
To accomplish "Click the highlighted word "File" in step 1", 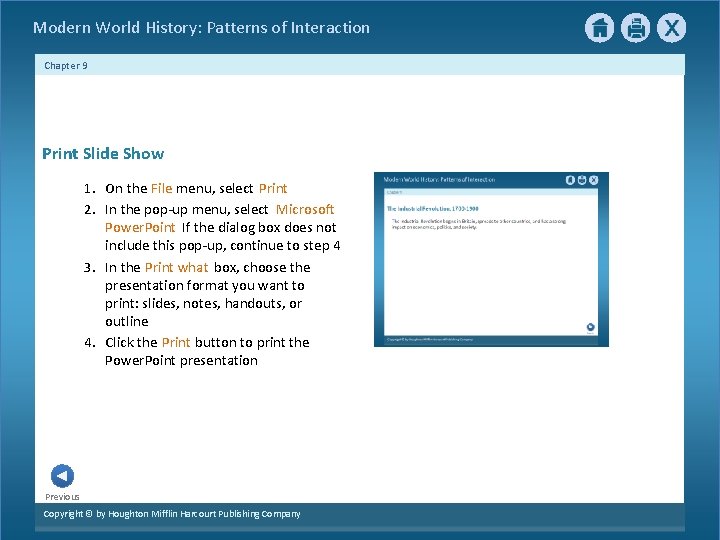I will (x=161, y=188).
